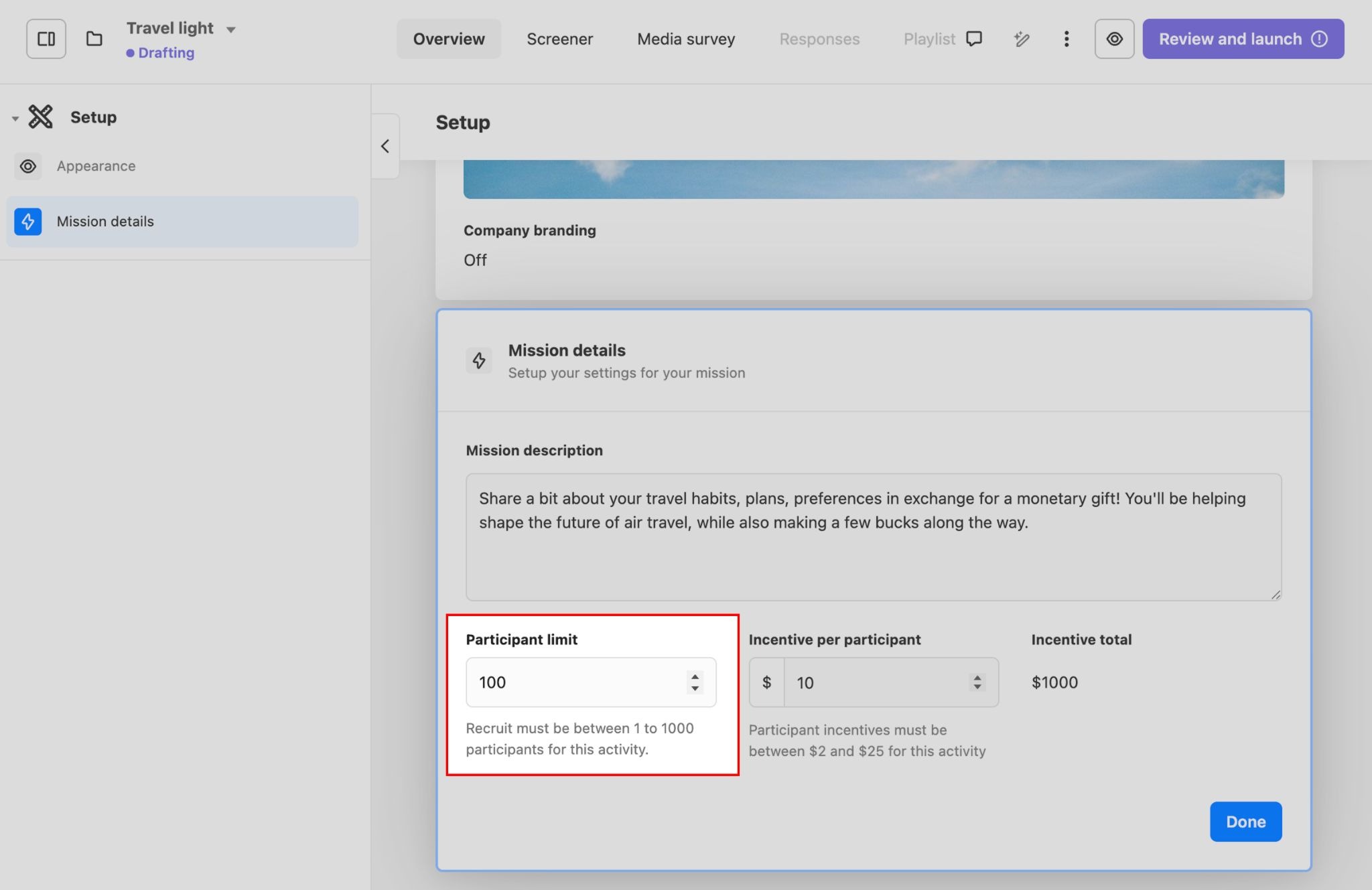
Task: Toggle the sidebar panel layout icon
Action: [x=46, y=39]
